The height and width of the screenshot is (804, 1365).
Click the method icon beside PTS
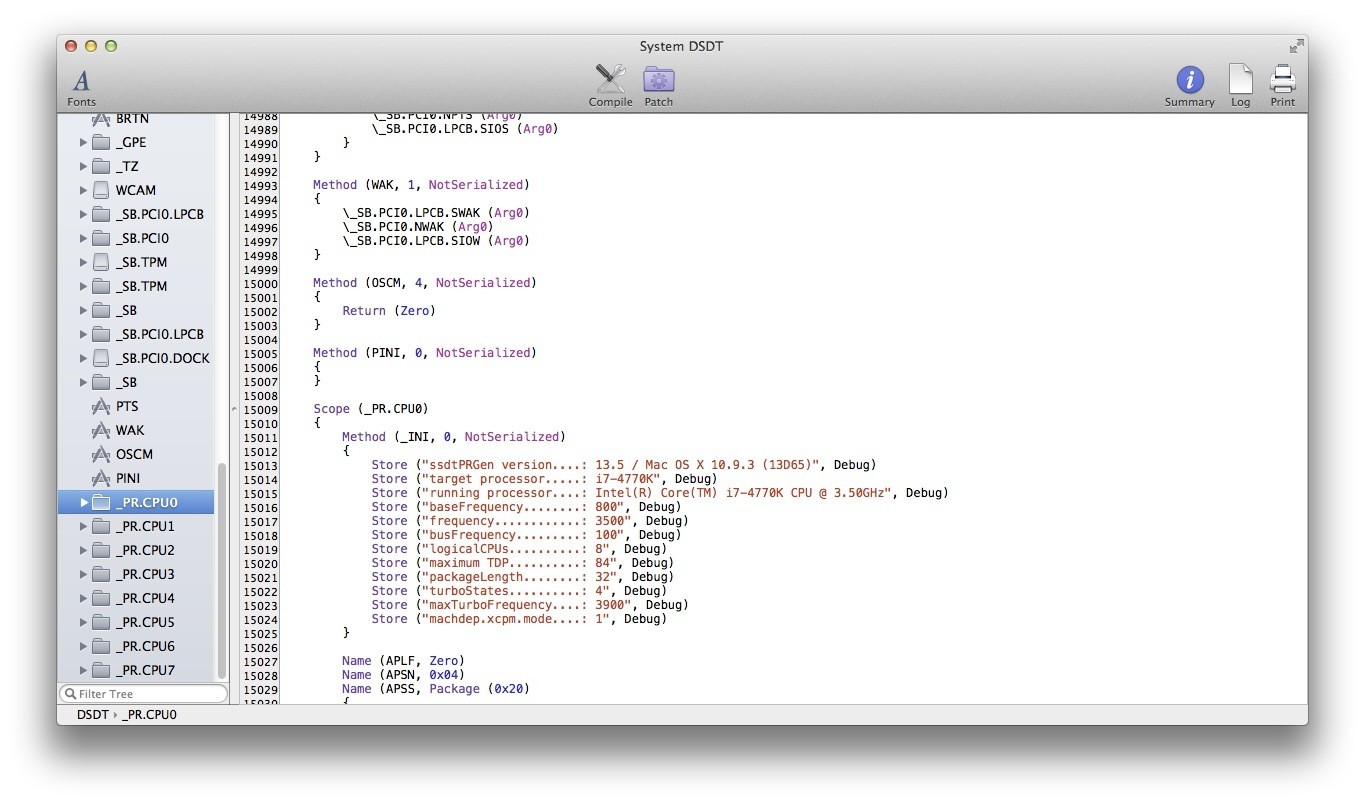pos(100,407)
